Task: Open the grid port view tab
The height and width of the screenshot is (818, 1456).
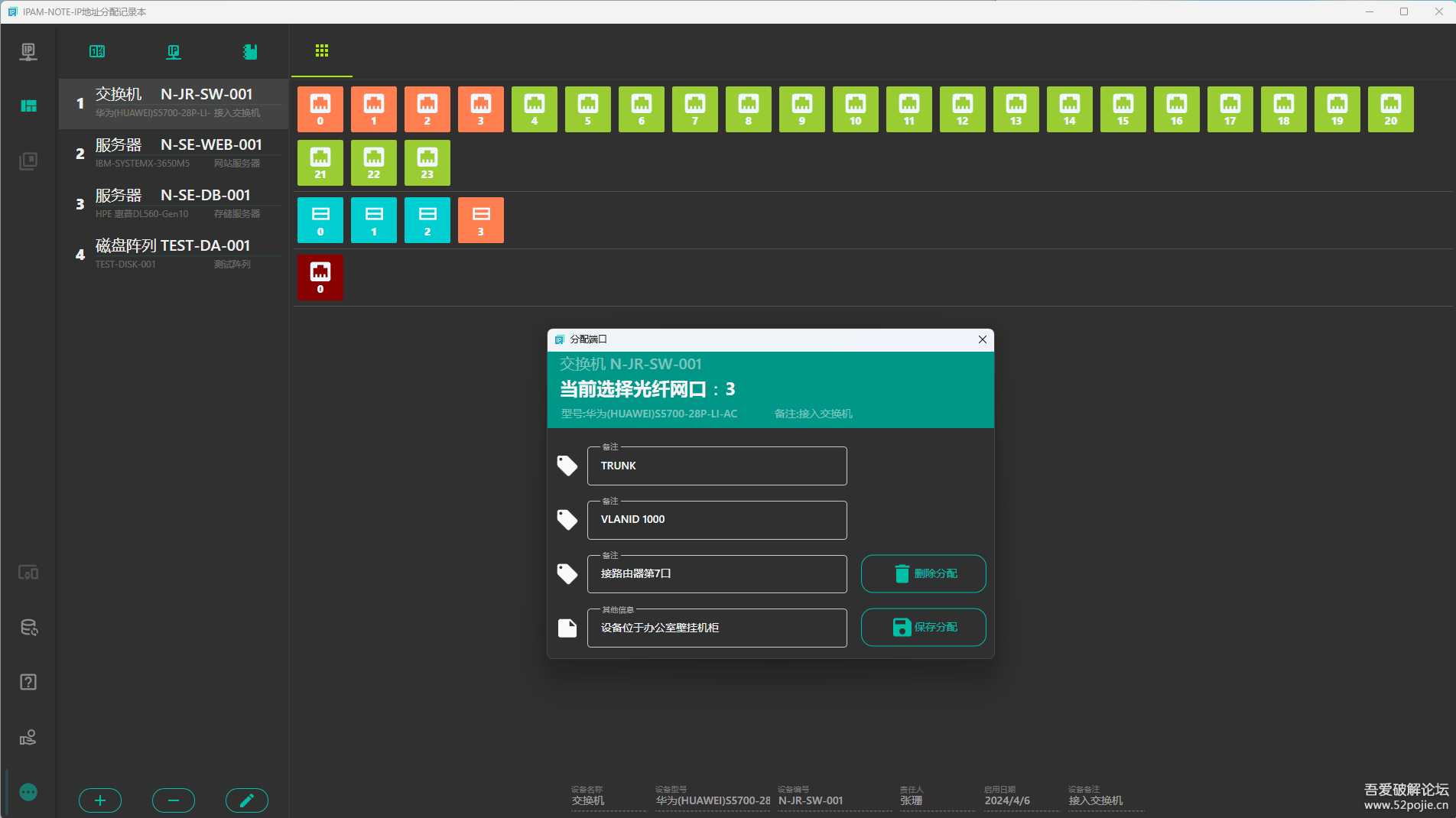Action: [322, 50]
